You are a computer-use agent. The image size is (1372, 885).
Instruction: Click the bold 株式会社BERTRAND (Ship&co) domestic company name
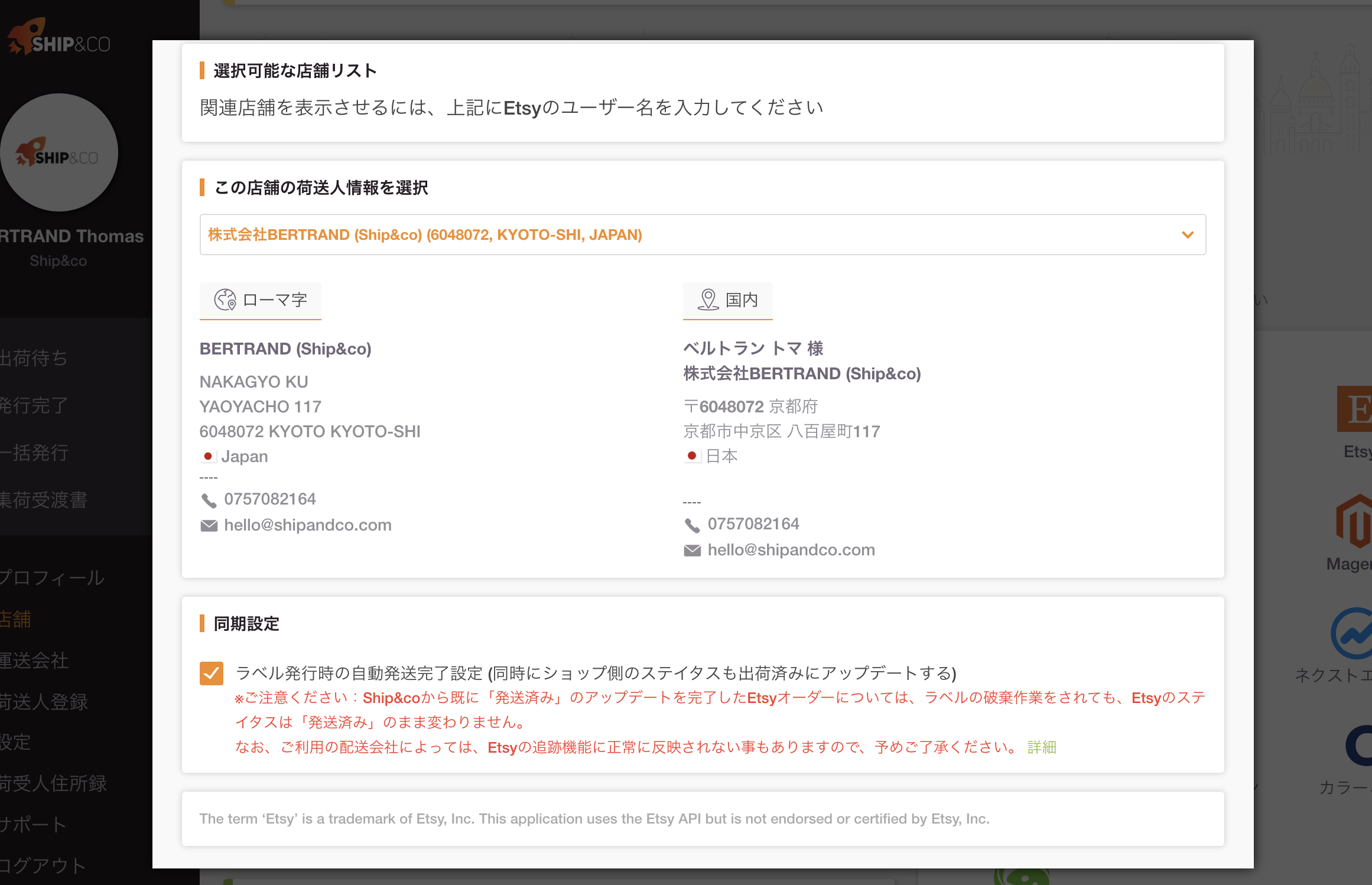[802, 373]
